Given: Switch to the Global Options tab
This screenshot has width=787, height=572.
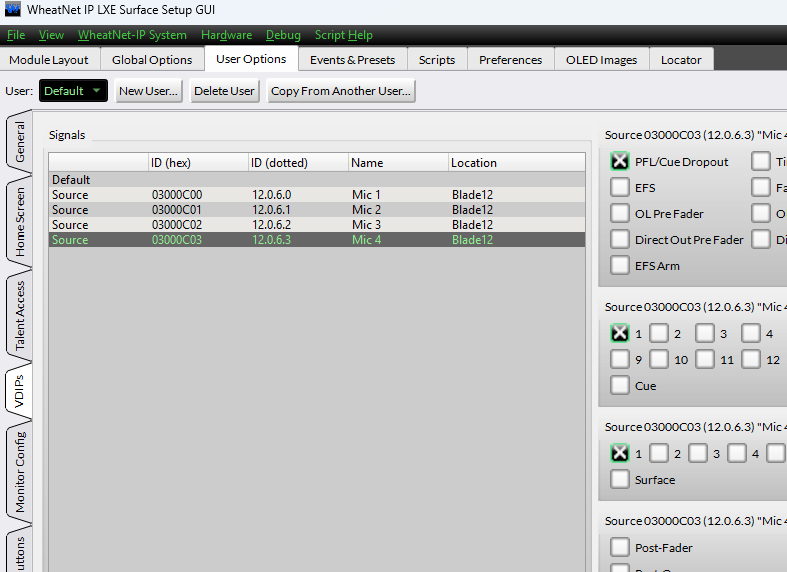Looking at the screenshot, I should click(152, 60).
